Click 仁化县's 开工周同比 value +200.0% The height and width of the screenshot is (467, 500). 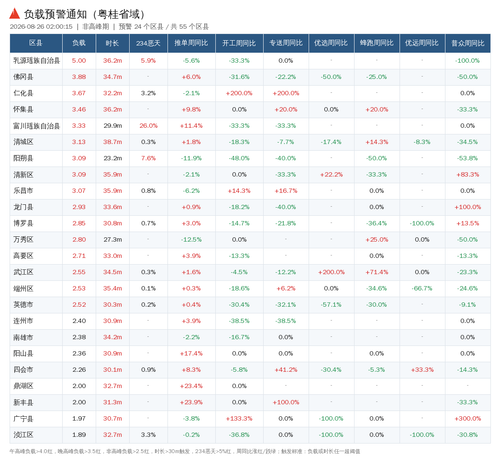239,93
